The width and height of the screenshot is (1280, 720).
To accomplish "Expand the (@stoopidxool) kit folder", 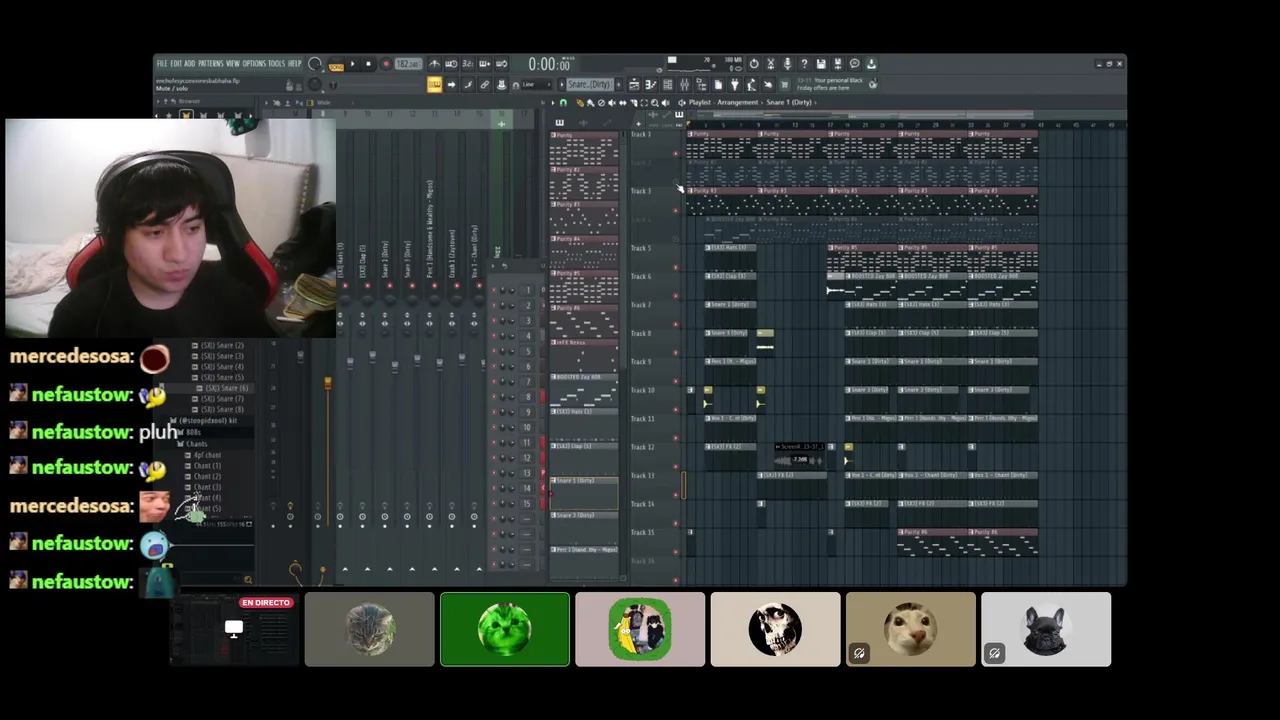I will click(x=208, y=421).
